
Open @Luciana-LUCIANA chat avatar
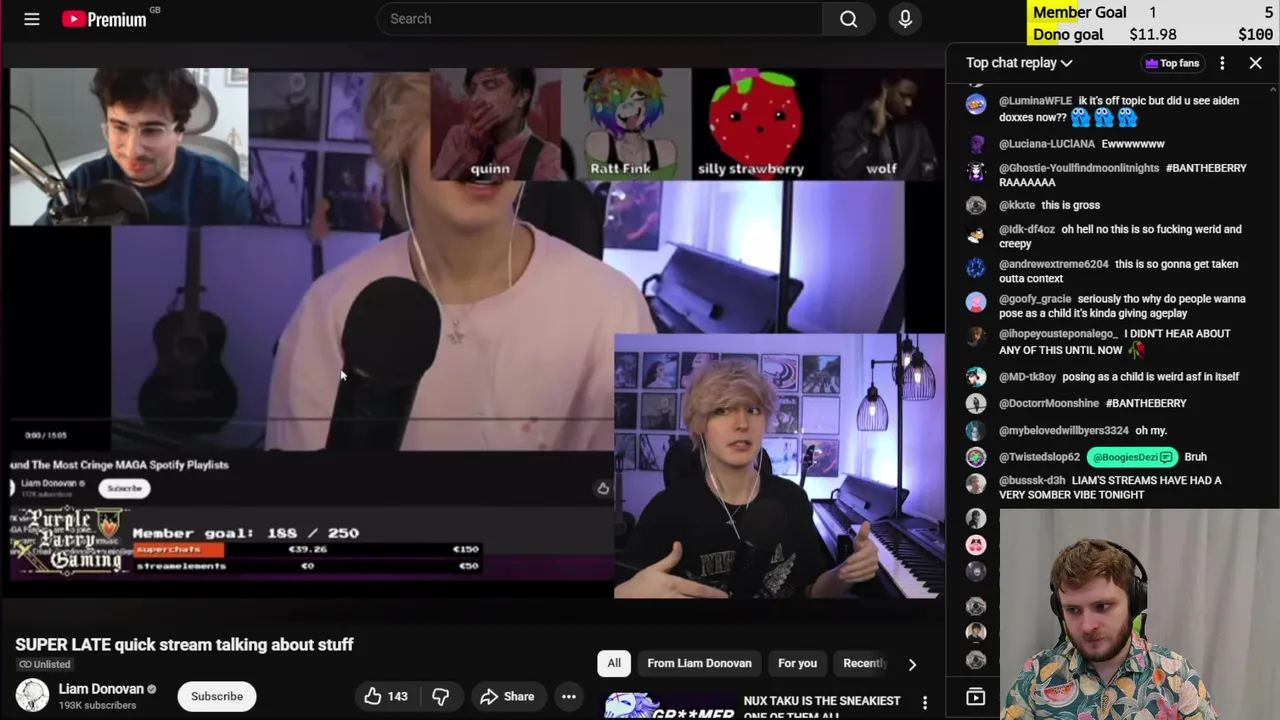[976, 144]
